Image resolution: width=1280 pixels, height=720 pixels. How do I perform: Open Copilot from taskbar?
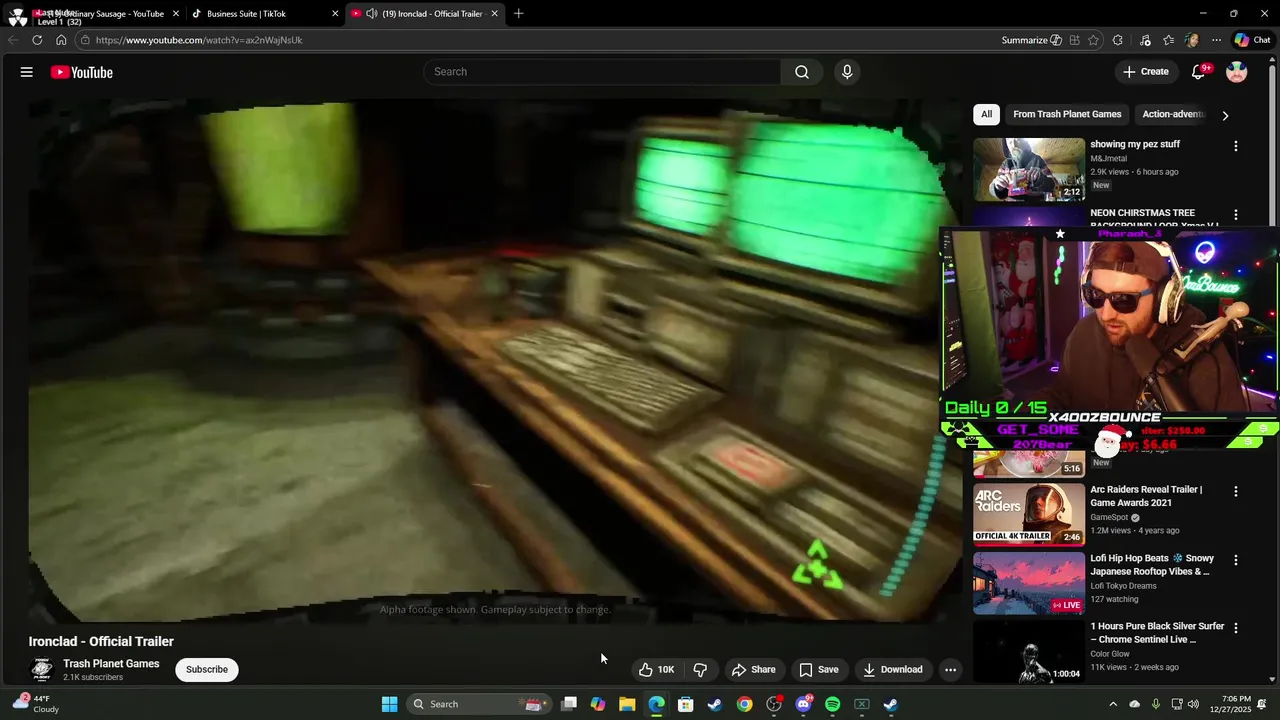click(x=598, y=704)
